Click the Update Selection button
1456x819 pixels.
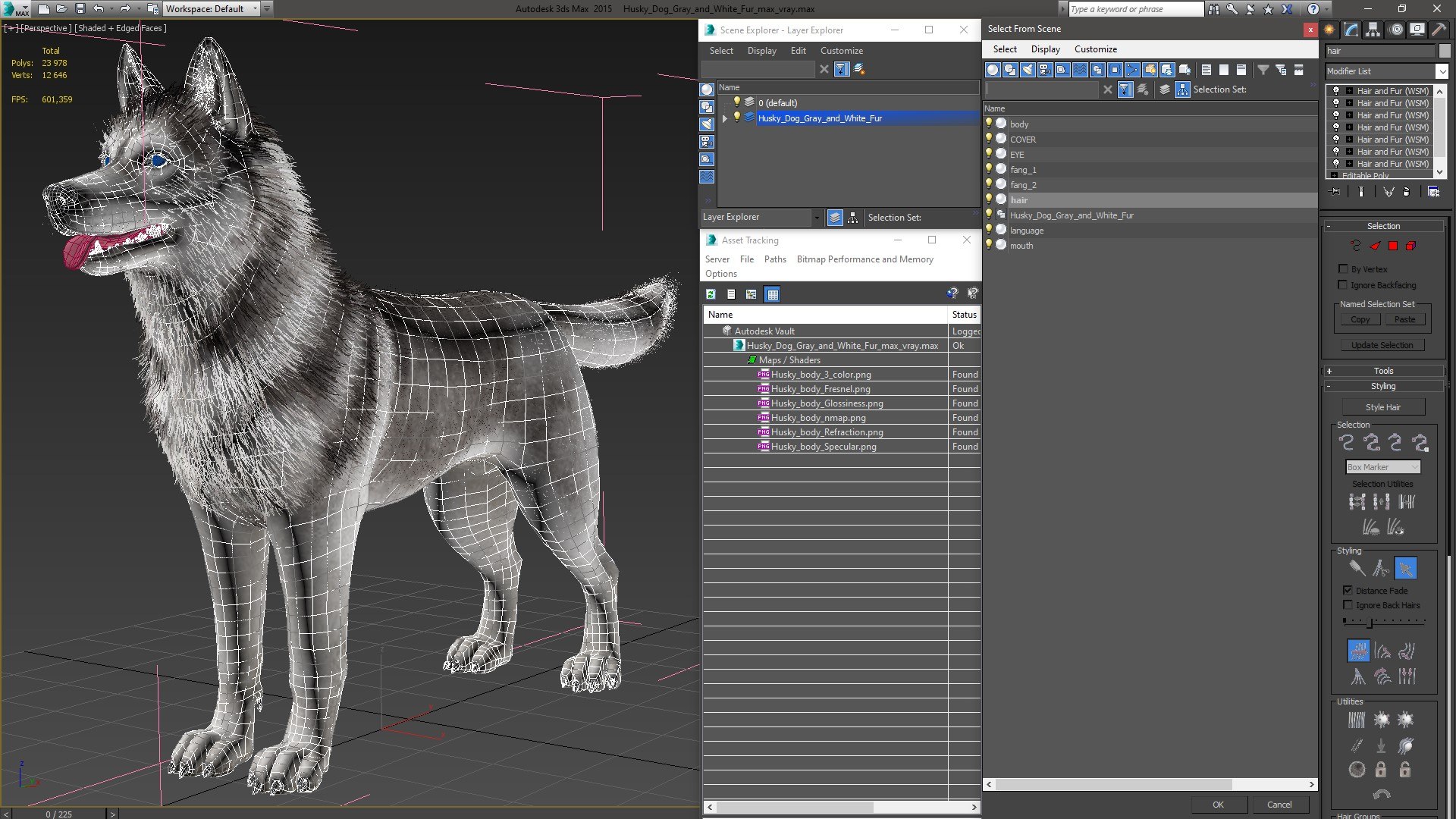coord(1382,345)
